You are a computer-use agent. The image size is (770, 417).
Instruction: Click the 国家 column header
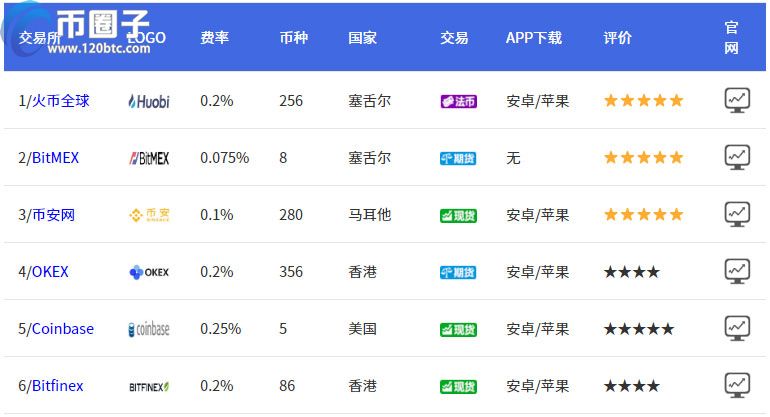(x=362, y=37)
